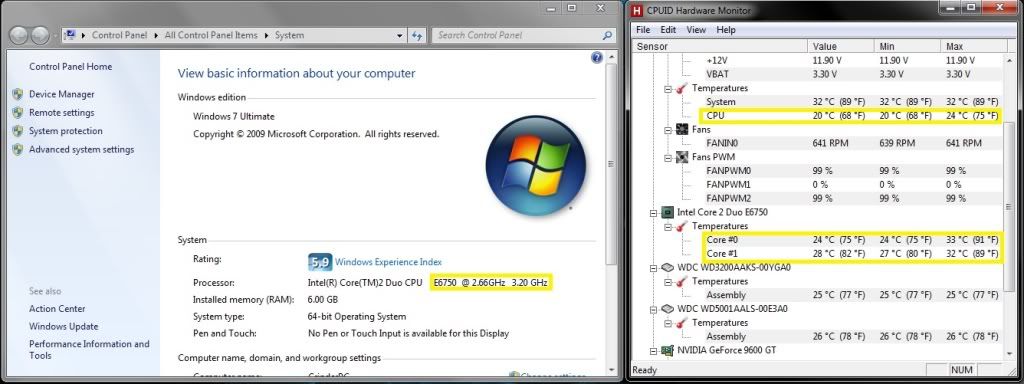Click the 5.9 Windows Experience rating badge
Image resolution: width=1024 pixels, height=384 pixels.
[320, 262]
